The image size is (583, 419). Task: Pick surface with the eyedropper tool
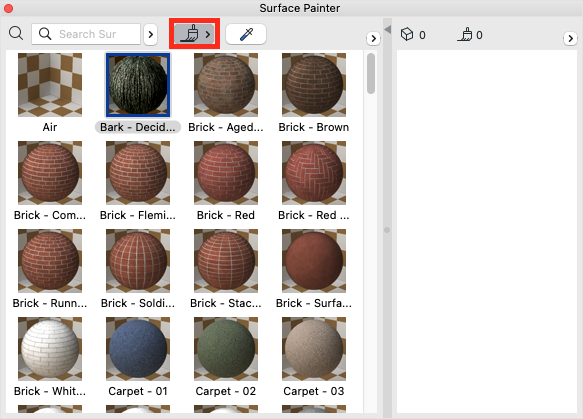246,34
